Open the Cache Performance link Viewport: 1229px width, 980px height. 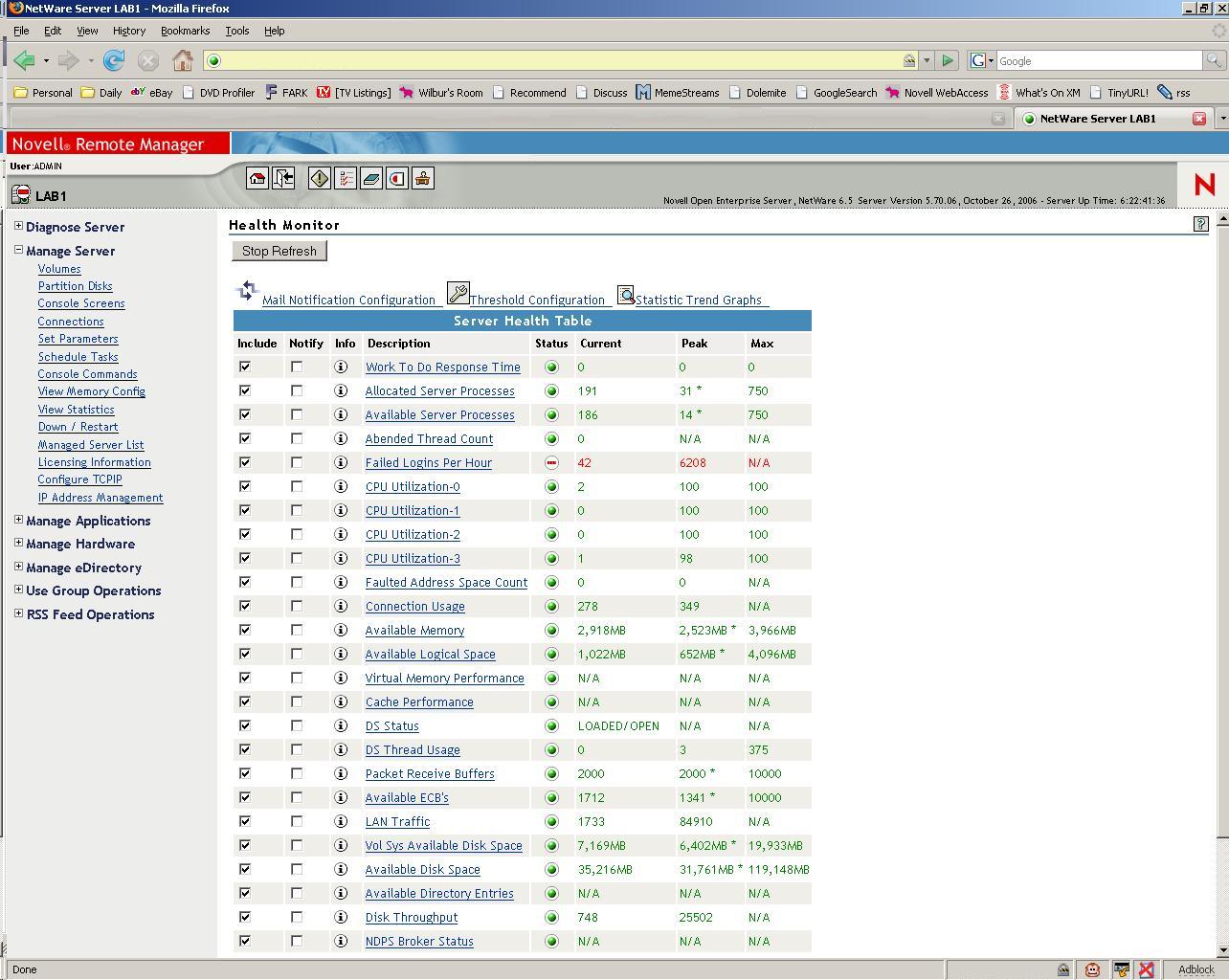(419, 702)
